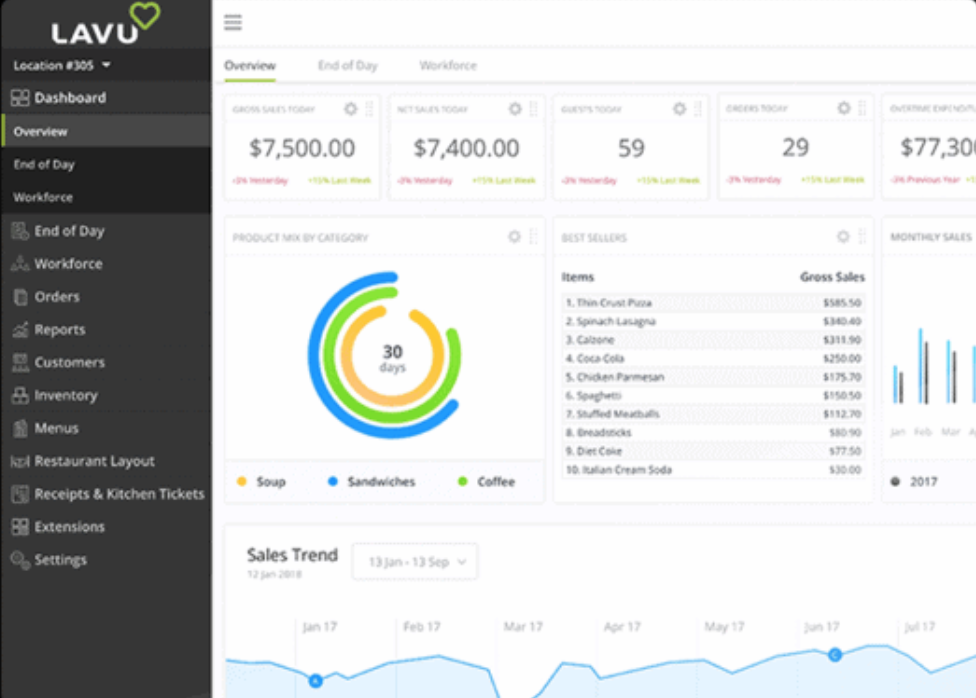Open settings gear on Gross Sales Today widget

349,109
